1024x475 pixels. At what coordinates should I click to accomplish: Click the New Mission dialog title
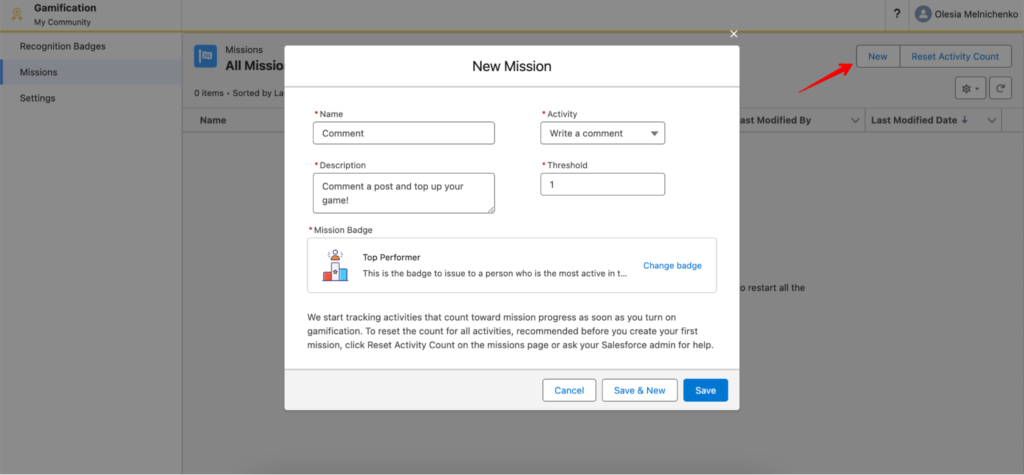tap(511, 66)
